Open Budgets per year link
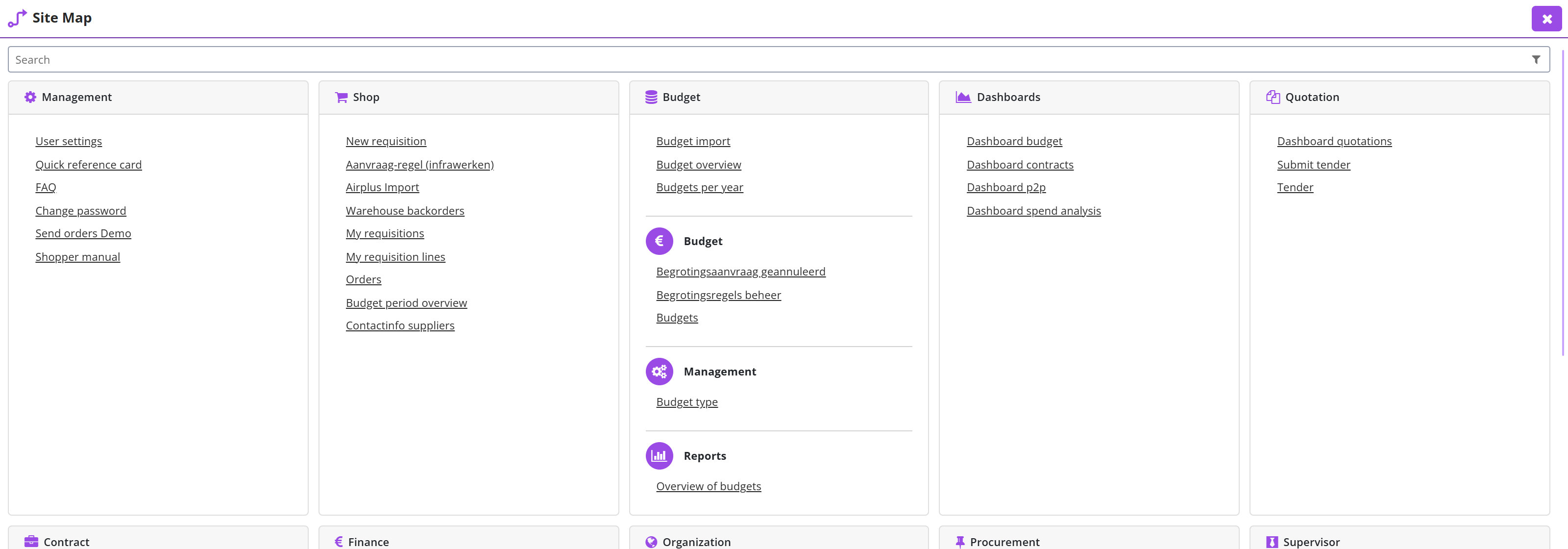 [699, 187]
